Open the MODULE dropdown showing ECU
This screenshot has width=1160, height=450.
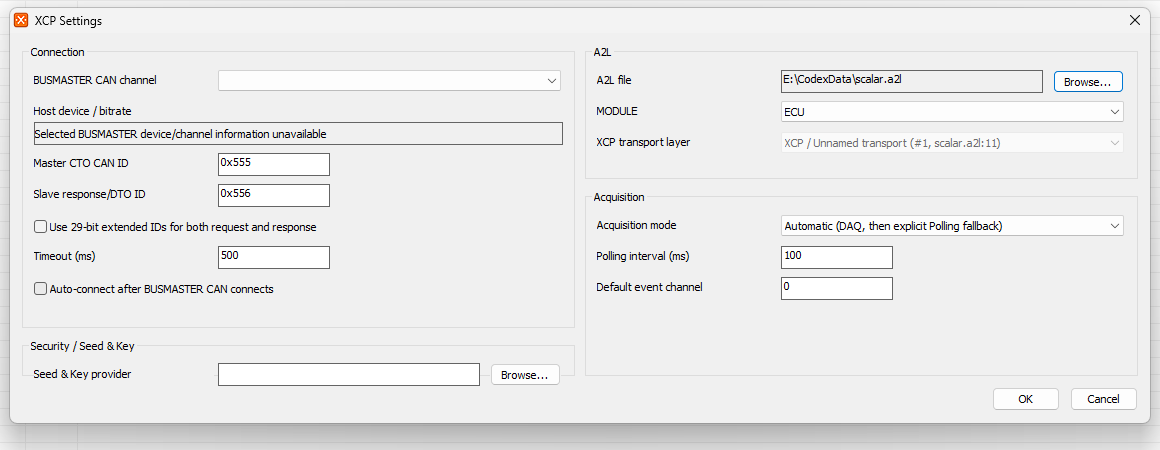tap(952, 112)
